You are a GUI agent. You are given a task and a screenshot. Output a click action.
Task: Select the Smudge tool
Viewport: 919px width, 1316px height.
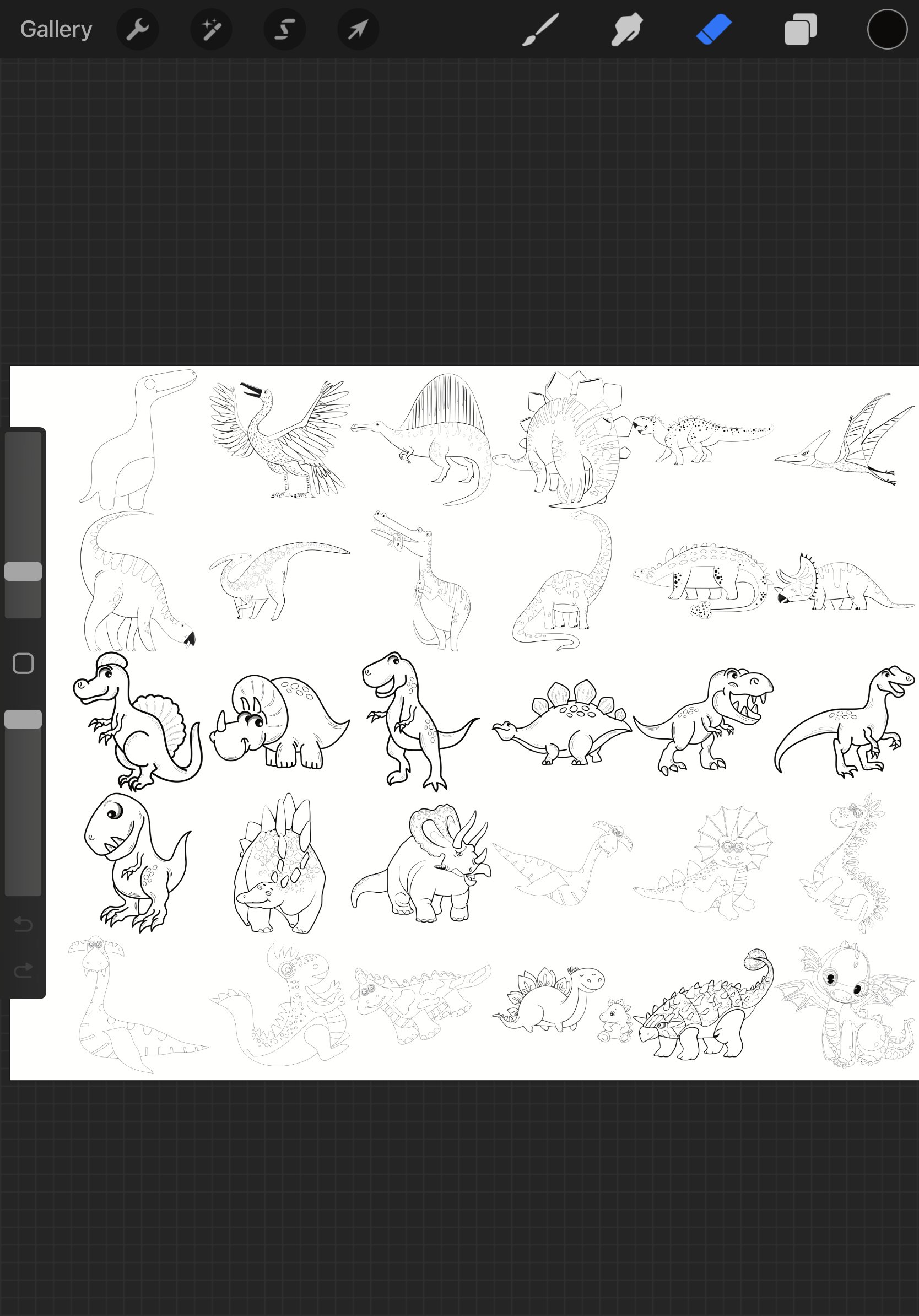pos(627,29)
